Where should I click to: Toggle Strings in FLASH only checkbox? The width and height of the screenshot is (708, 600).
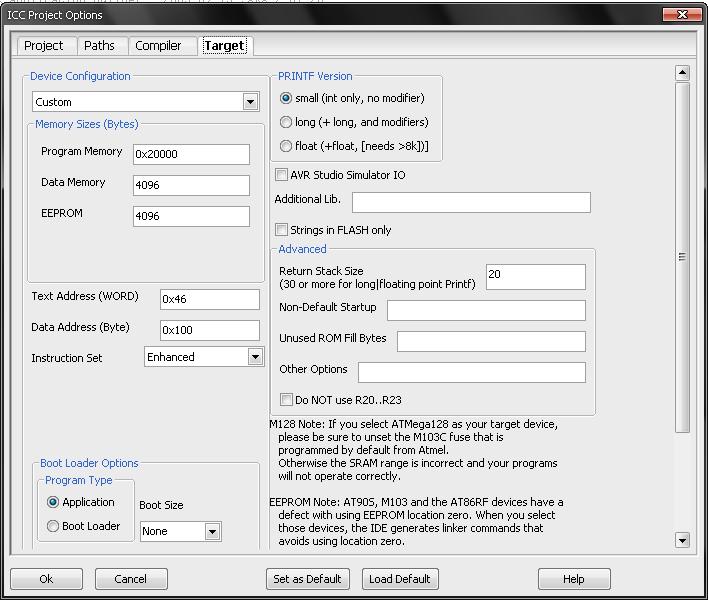tap(282, 230)
